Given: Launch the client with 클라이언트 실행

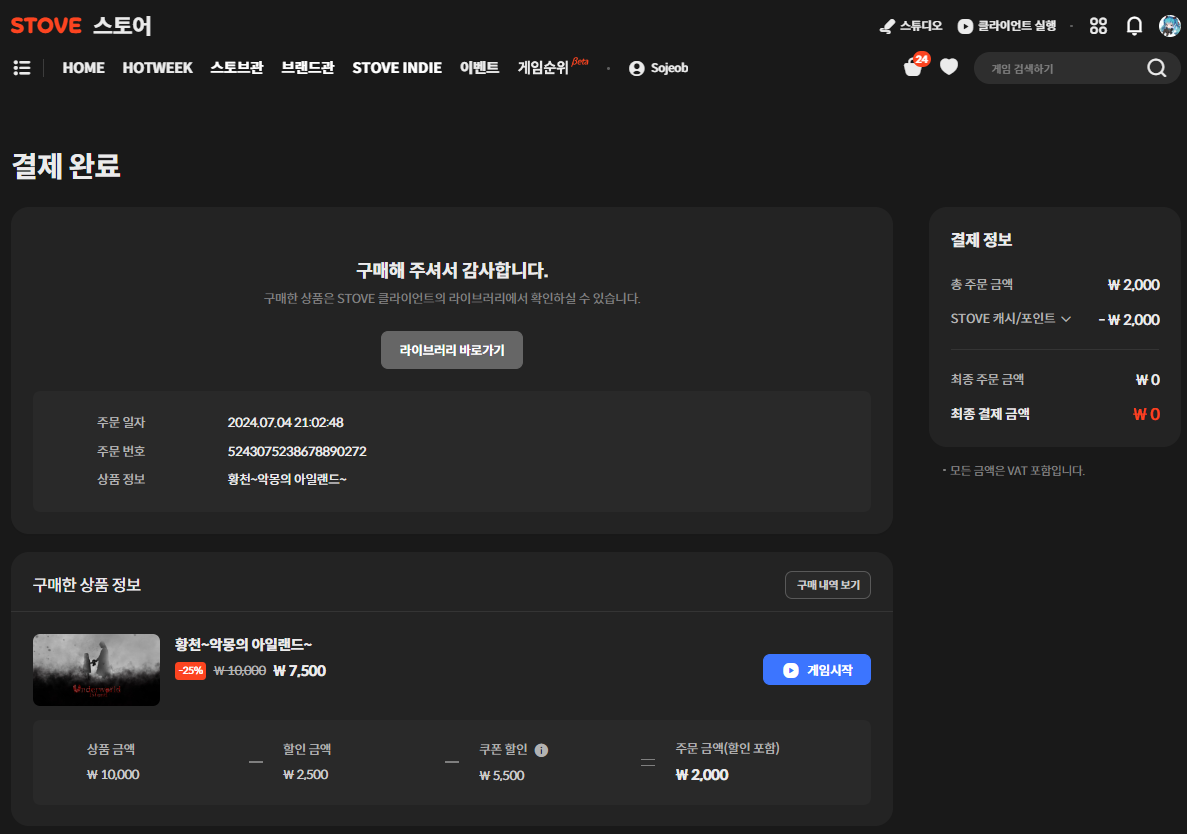Looking at the screenshot, I should [1007, 26].
